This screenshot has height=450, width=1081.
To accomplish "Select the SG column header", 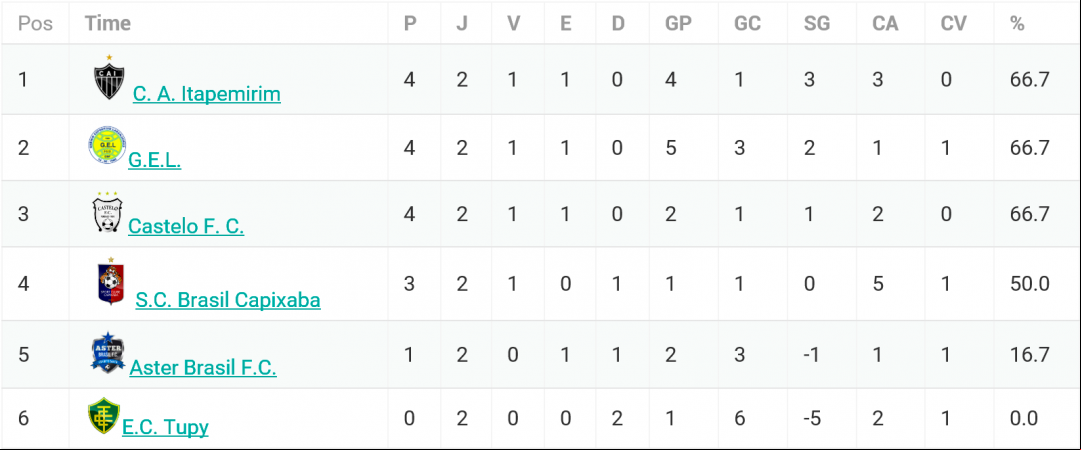I will click(817, 23).
